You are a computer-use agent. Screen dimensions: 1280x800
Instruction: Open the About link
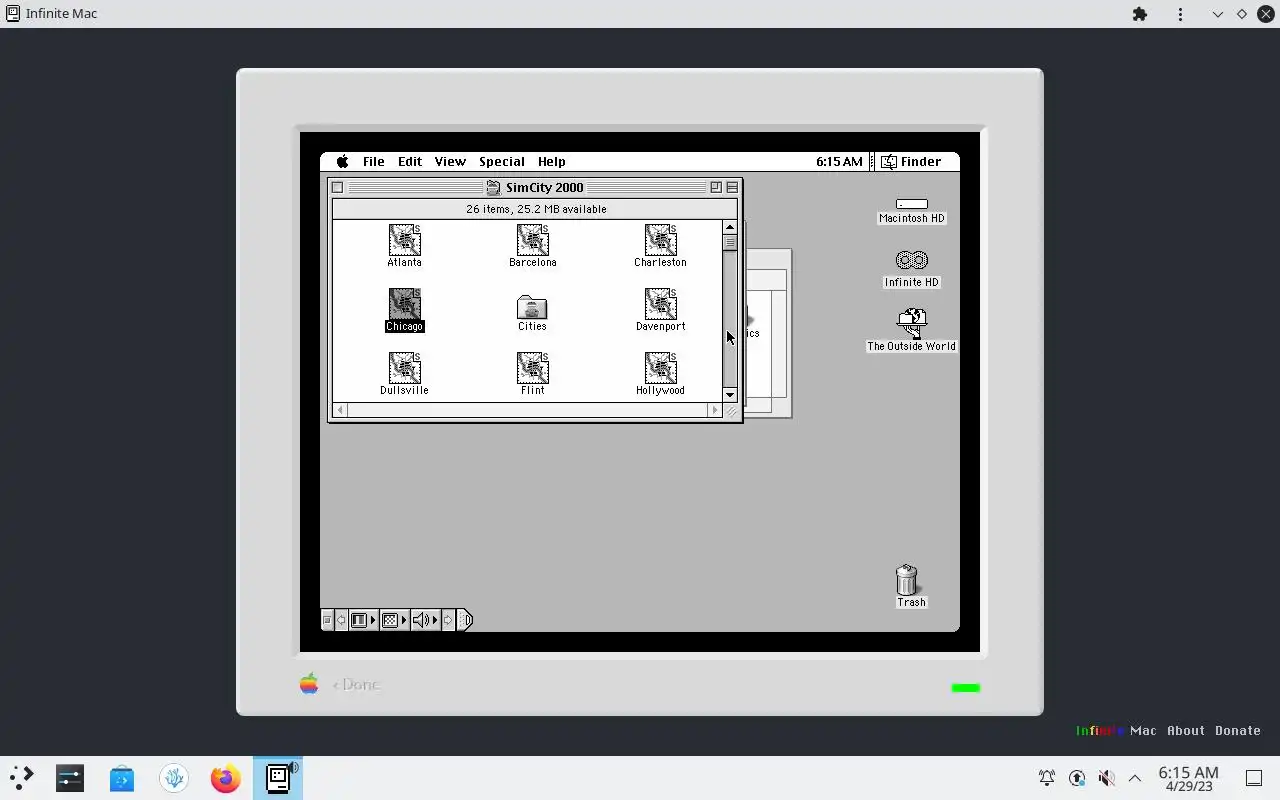(1186, 730)
